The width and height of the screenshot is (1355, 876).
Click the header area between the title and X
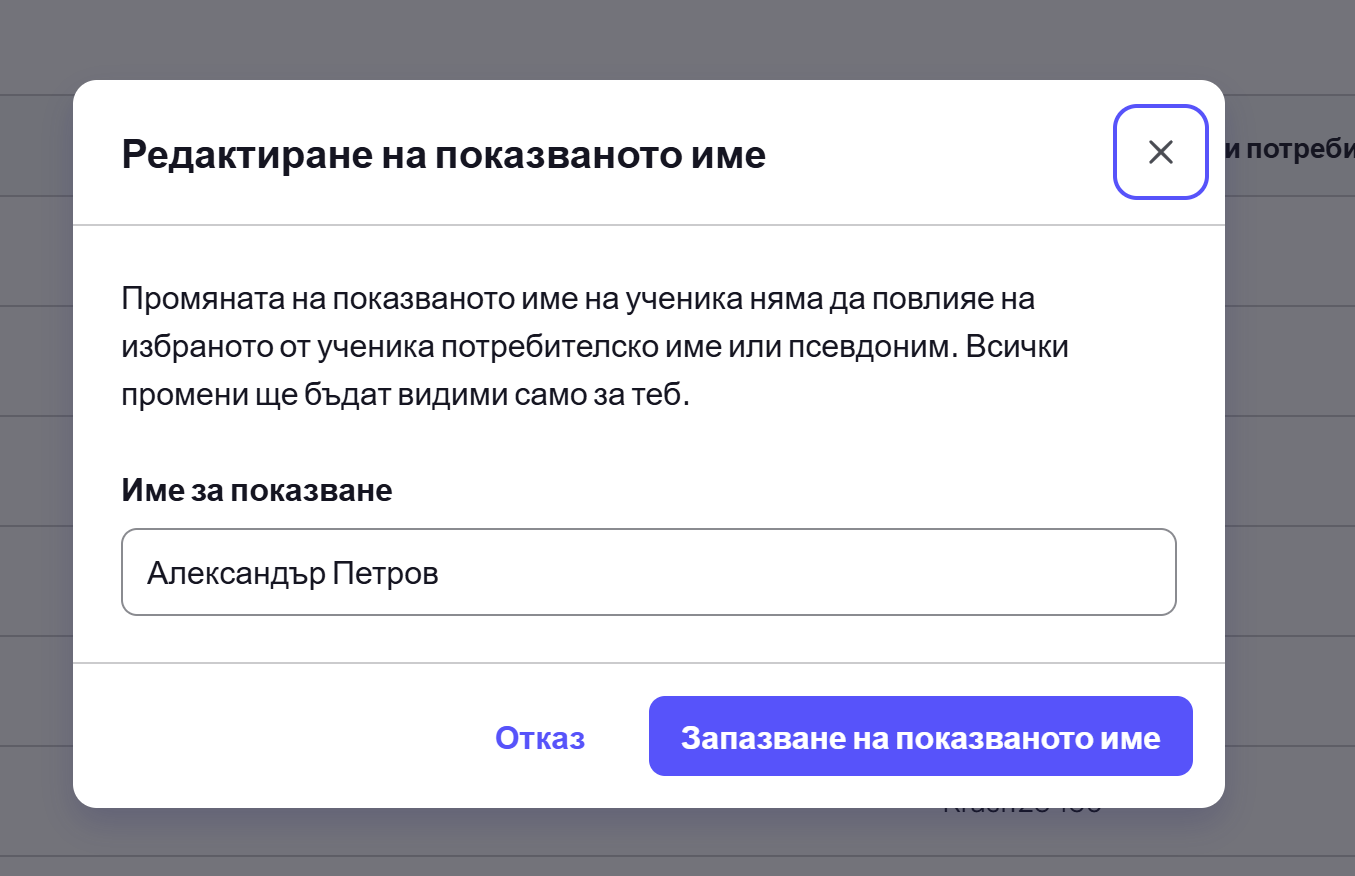point(940,153)
